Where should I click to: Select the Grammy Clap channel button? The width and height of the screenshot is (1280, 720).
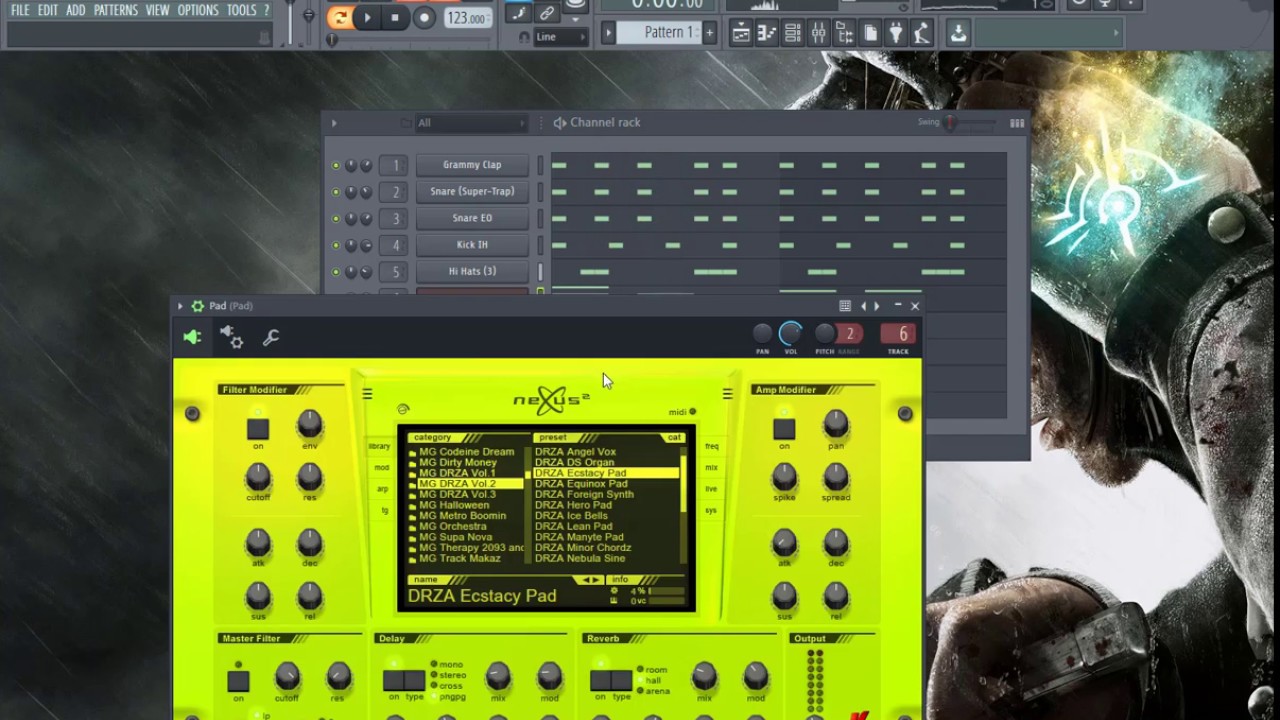point(472,165)
